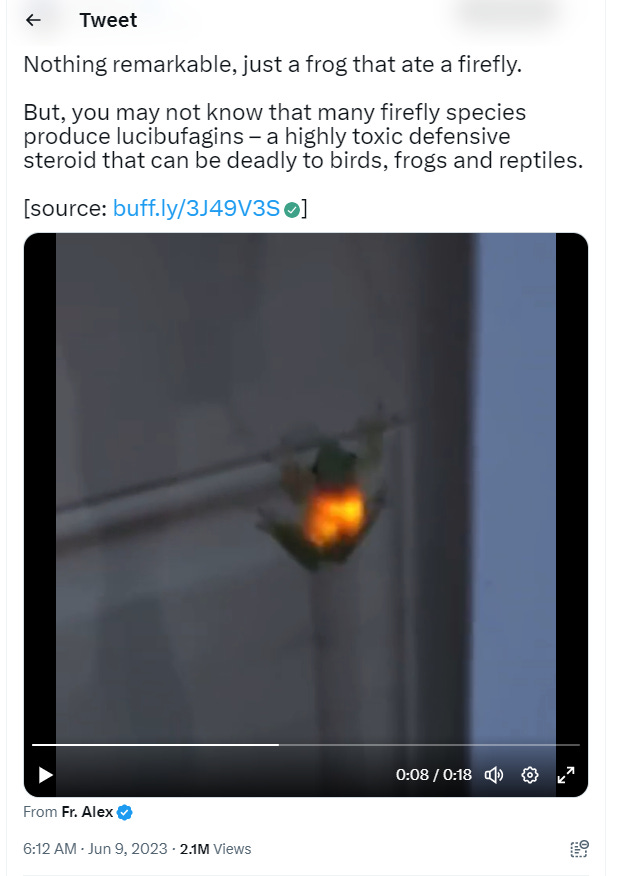The image size is (618, 876).
Task: Click the dashed-box icon beside the view count
Action: tap(579, 849)
